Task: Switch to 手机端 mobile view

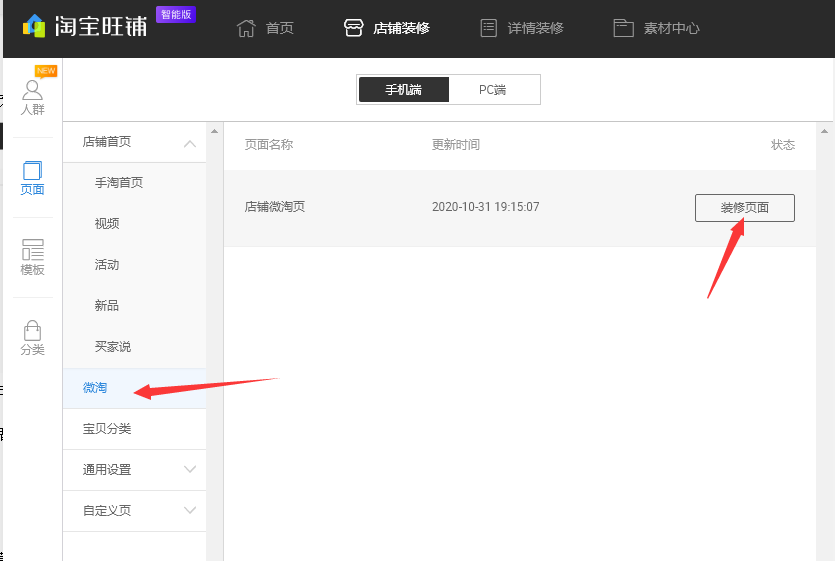Action: pyautogui.click(x=404, y=90)
